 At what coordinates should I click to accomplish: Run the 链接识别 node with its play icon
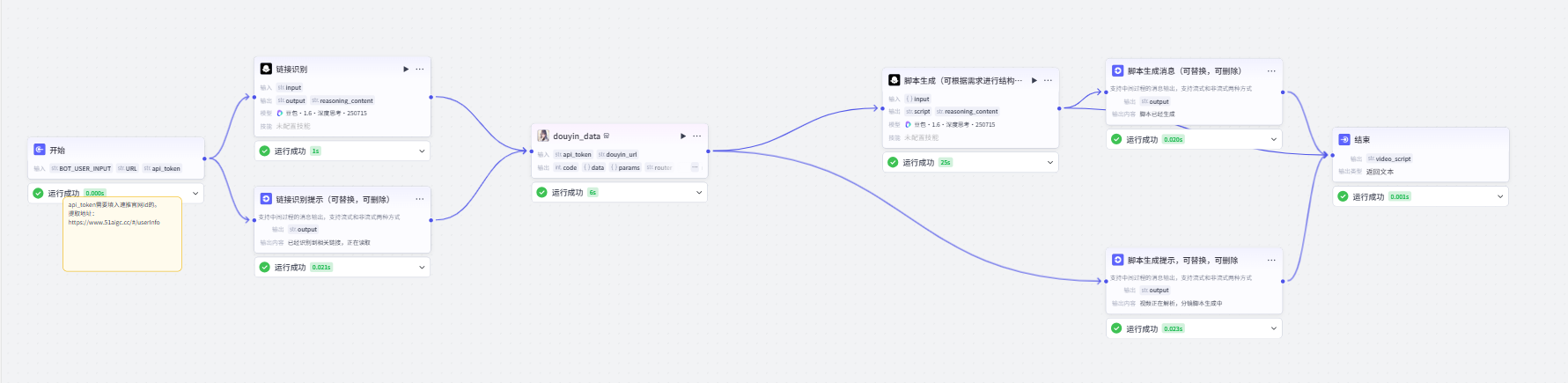click(406, 69)
